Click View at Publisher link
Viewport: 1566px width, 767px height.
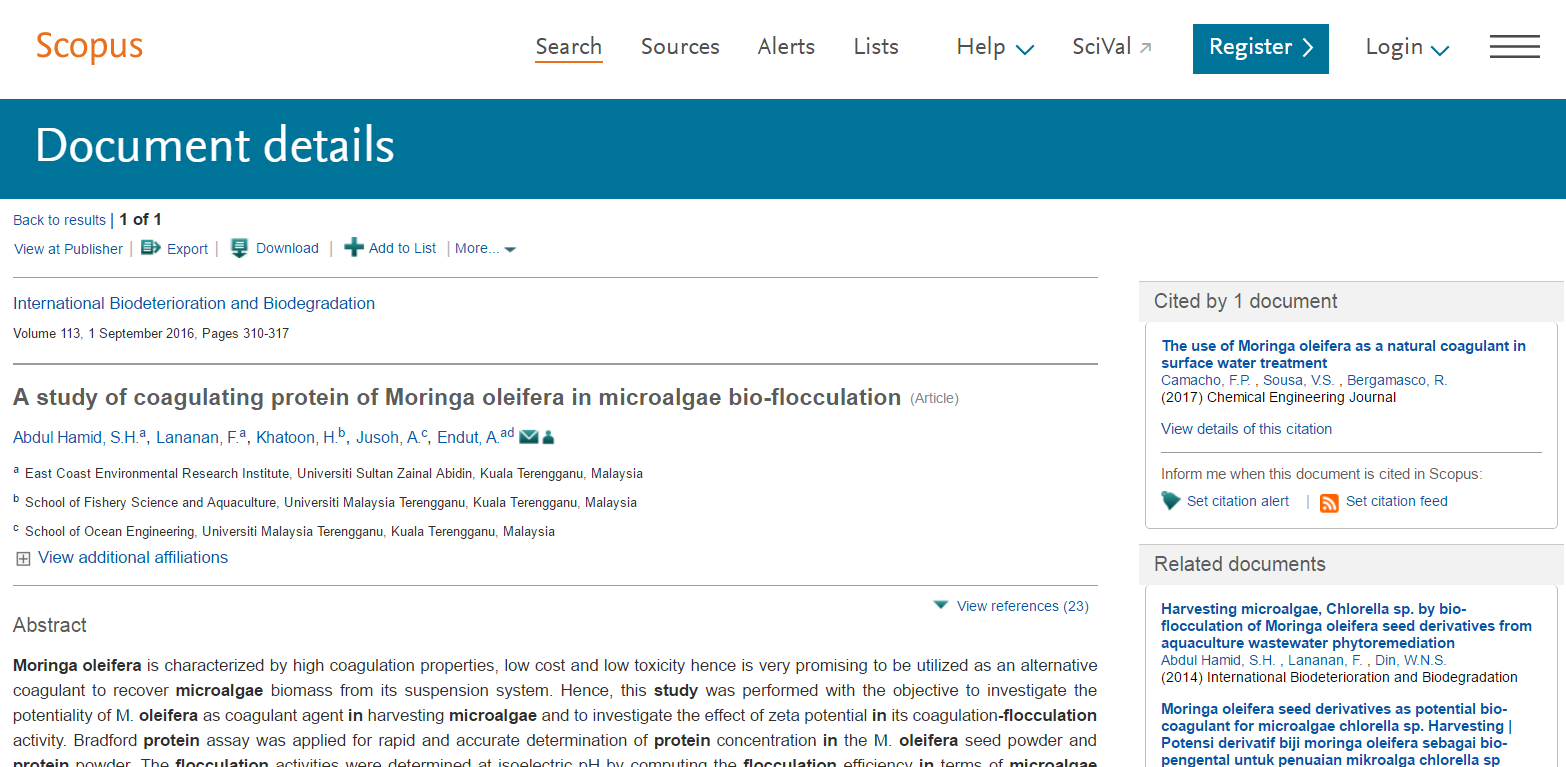tap(68, 249)
